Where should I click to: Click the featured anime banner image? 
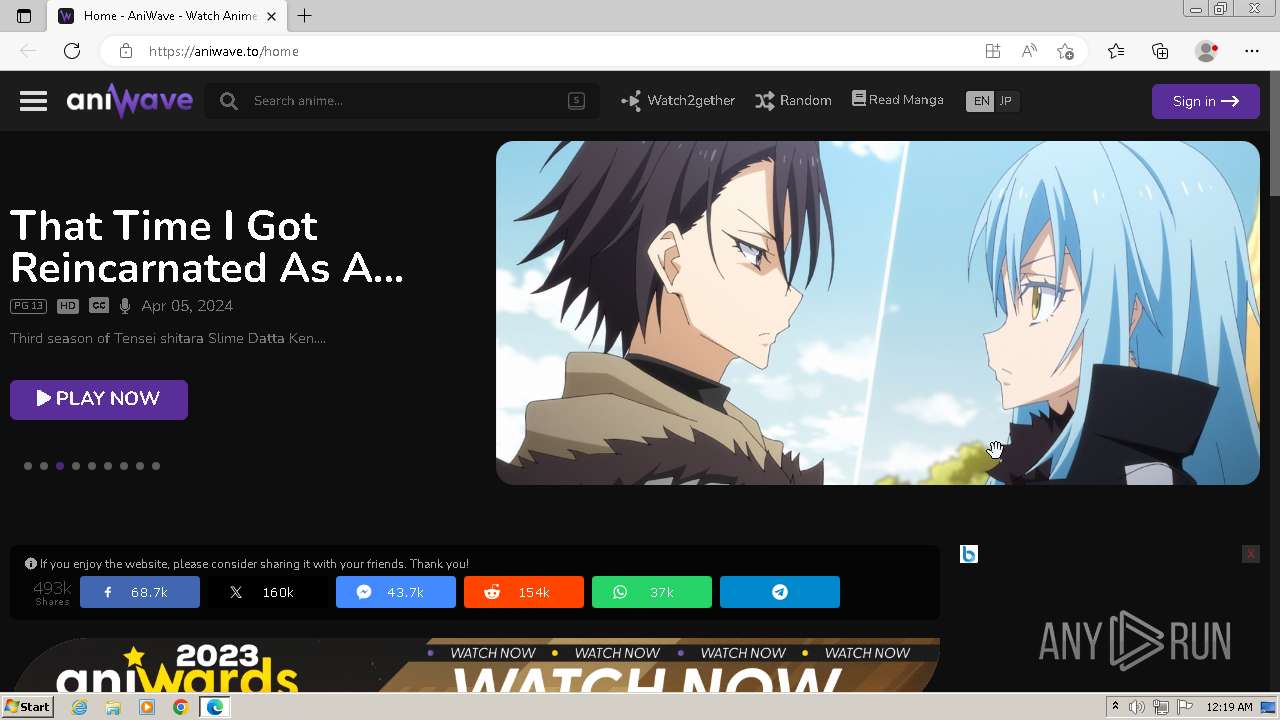pyautogui.click(x=878, y=313)
